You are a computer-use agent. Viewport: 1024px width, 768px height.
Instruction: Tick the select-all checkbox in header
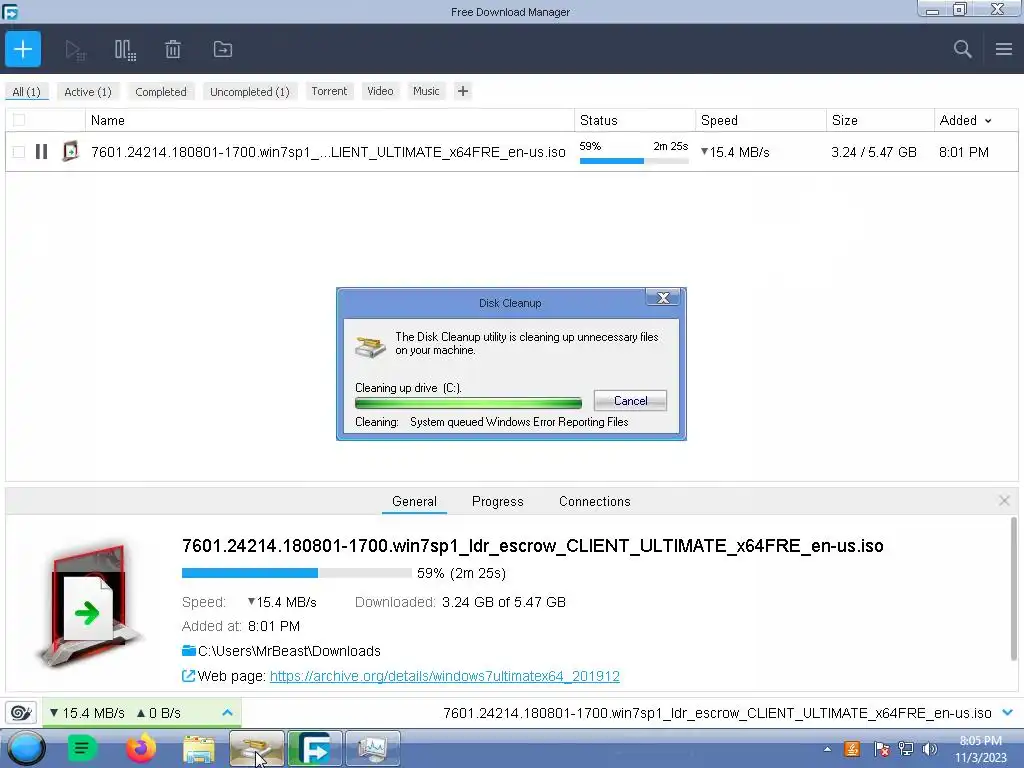coord(19,120)
